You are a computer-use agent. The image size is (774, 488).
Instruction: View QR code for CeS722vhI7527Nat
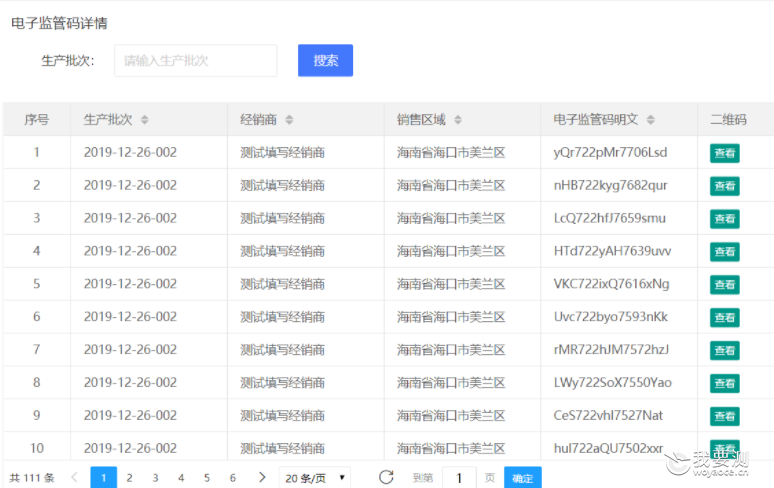click(x=725, y=416)
